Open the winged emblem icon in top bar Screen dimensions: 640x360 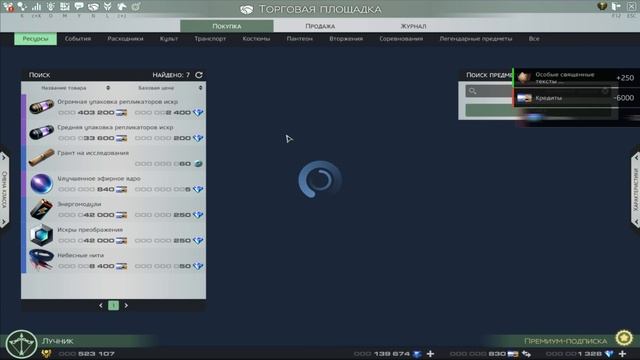pyautogui.click(x=108, y=7)
